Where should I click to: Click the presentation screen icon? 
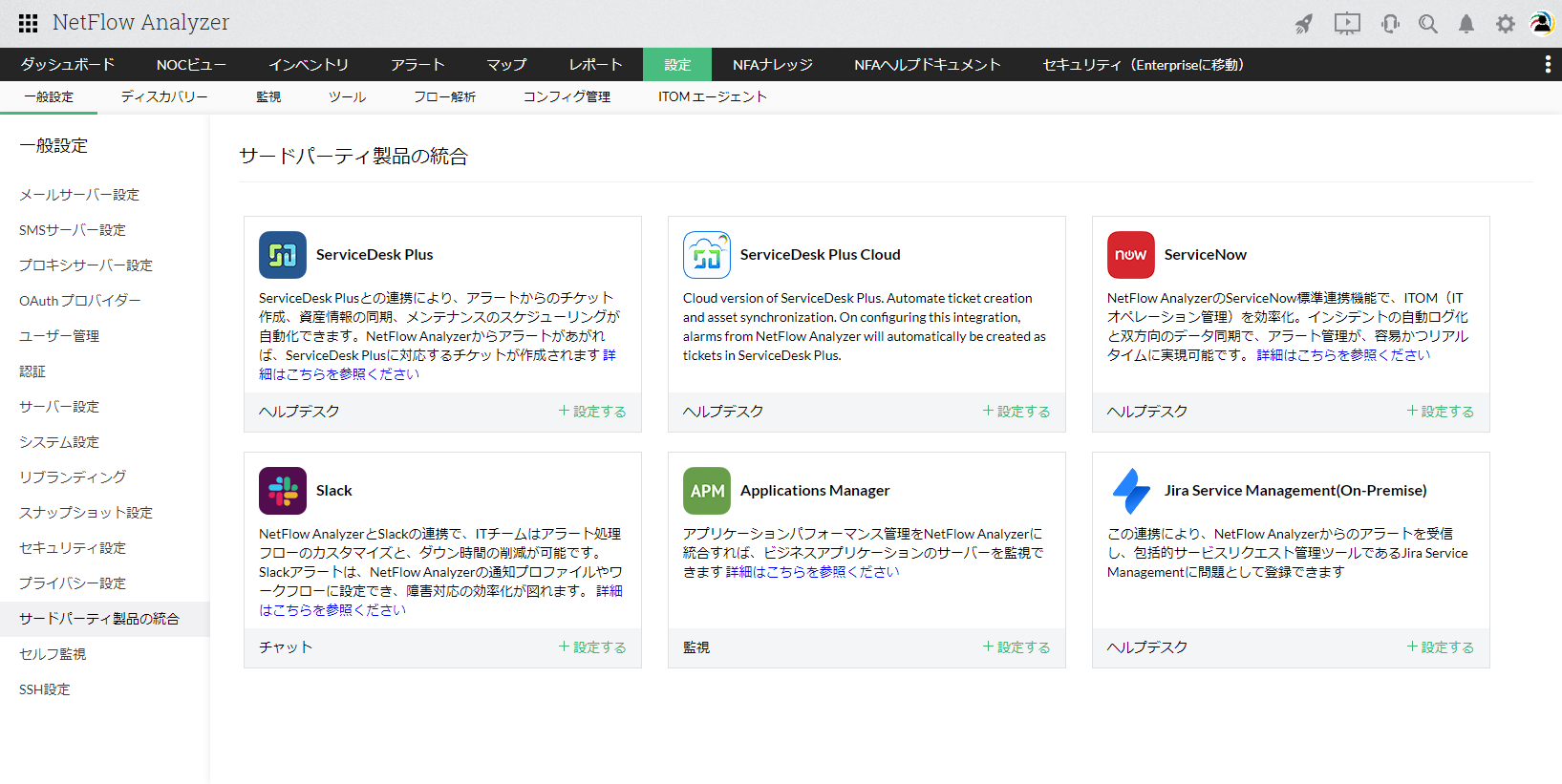tap(1347, 24)
